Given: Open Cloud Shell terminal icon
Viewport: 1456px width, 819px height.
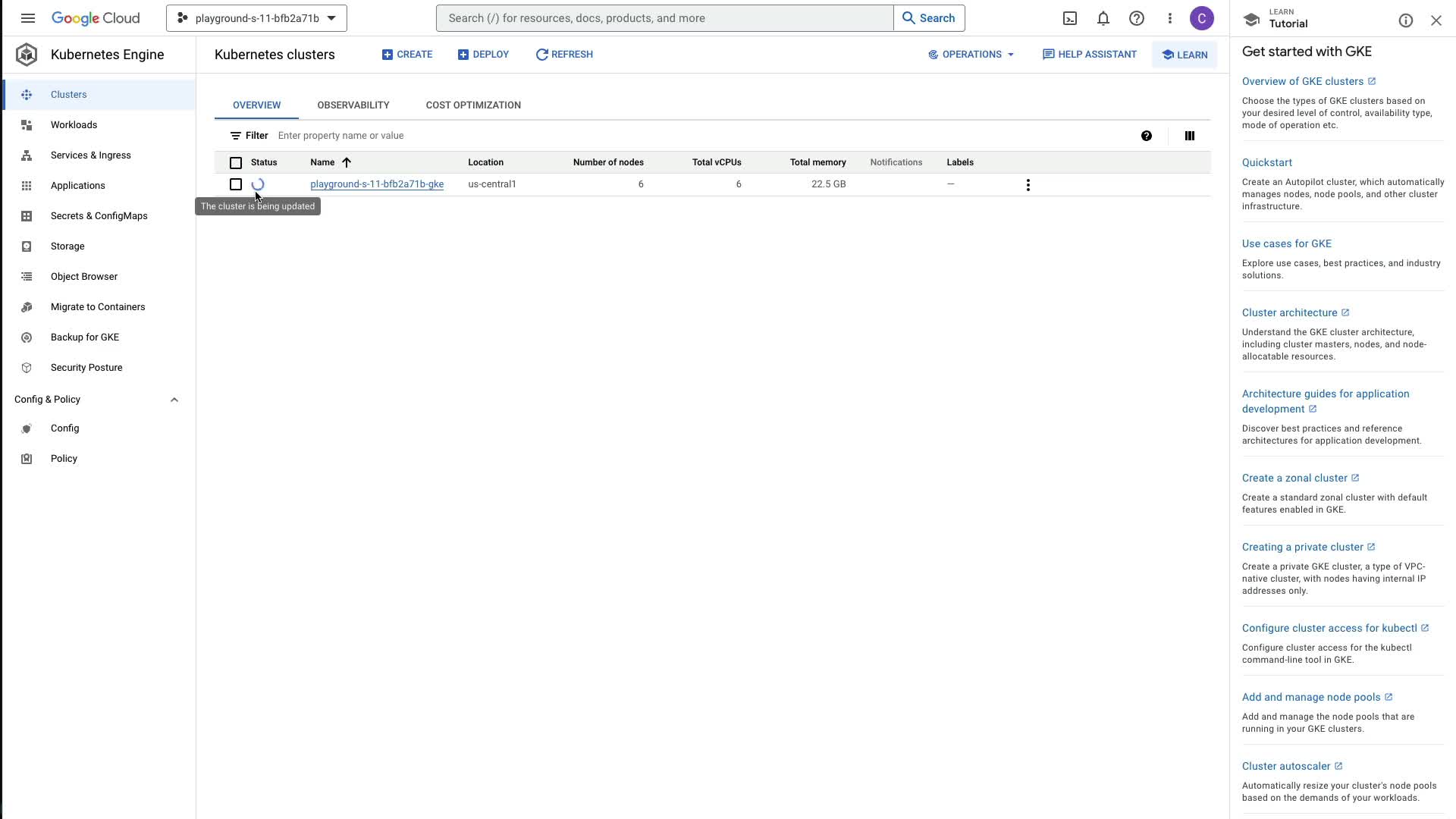Looking at the screenshot, I should 1070,18.
